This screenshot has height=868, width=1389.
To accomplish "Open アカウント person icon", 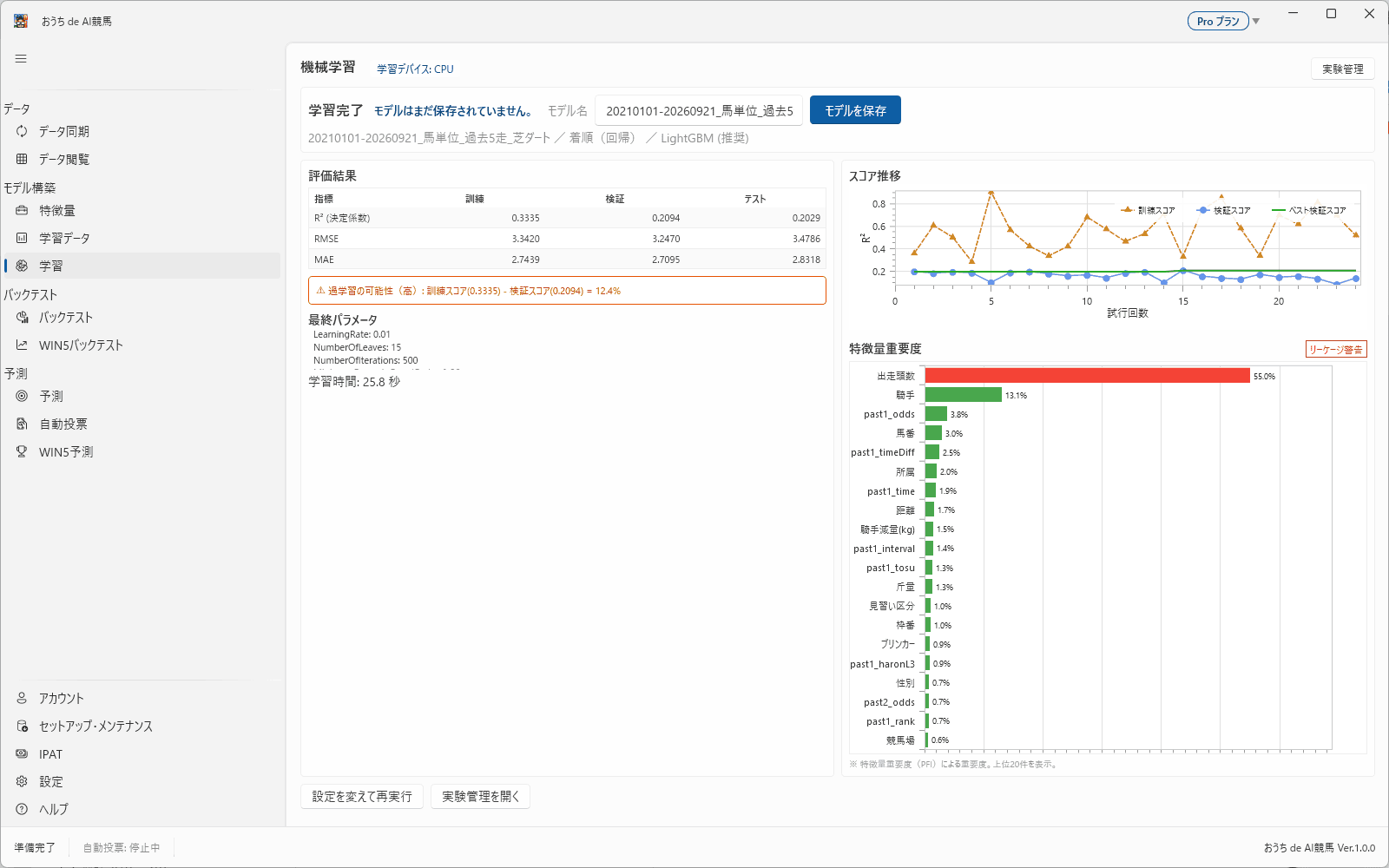I will [22, 698].
